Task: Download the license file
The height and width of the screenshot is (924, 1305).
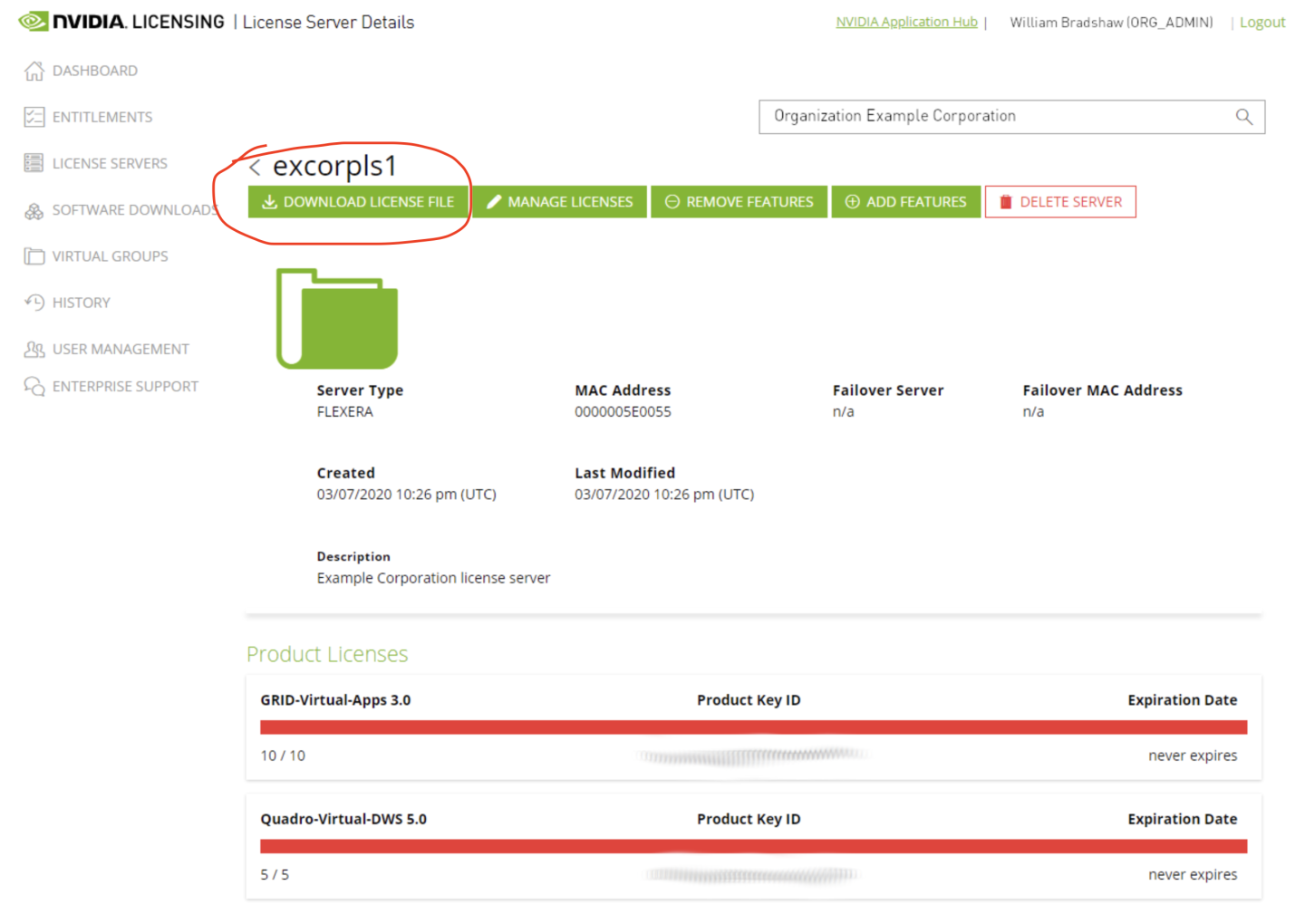Action: click(359, 202)
